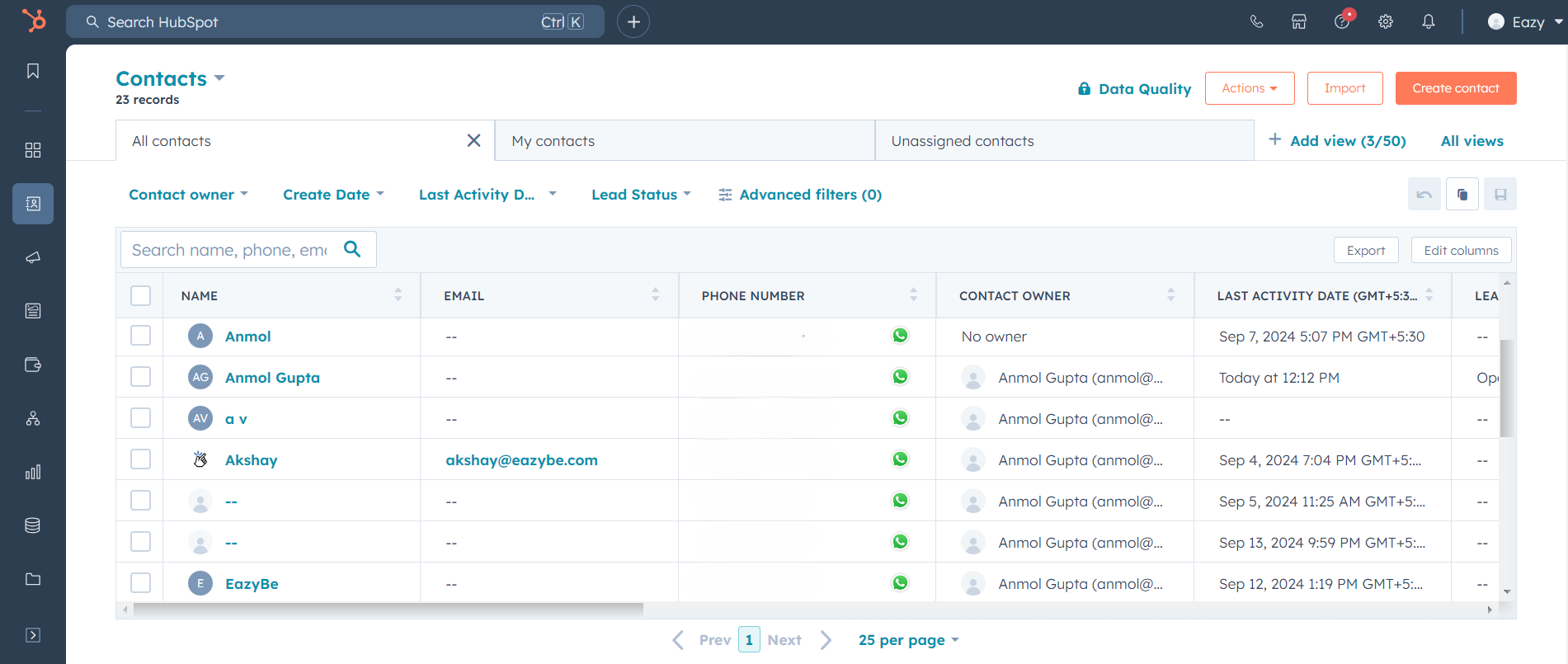Open All views link
This screenshot has width=1568, height=664.
[x=1471, y=141]
